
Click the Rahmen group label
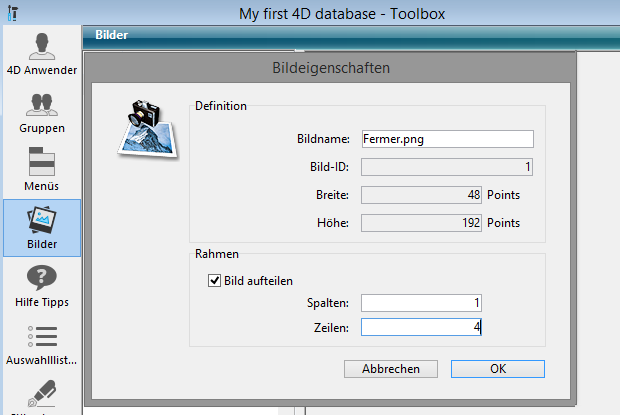[x=217, y=254]
